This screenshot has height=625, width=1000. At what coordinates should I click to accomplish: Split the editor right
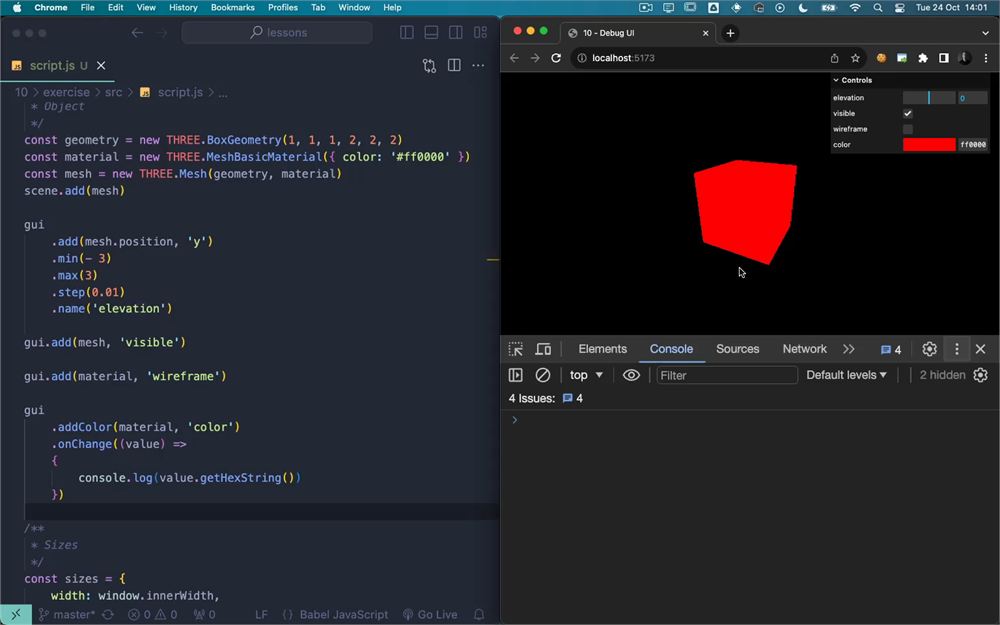pyautogui.click(x=454, y=65)
